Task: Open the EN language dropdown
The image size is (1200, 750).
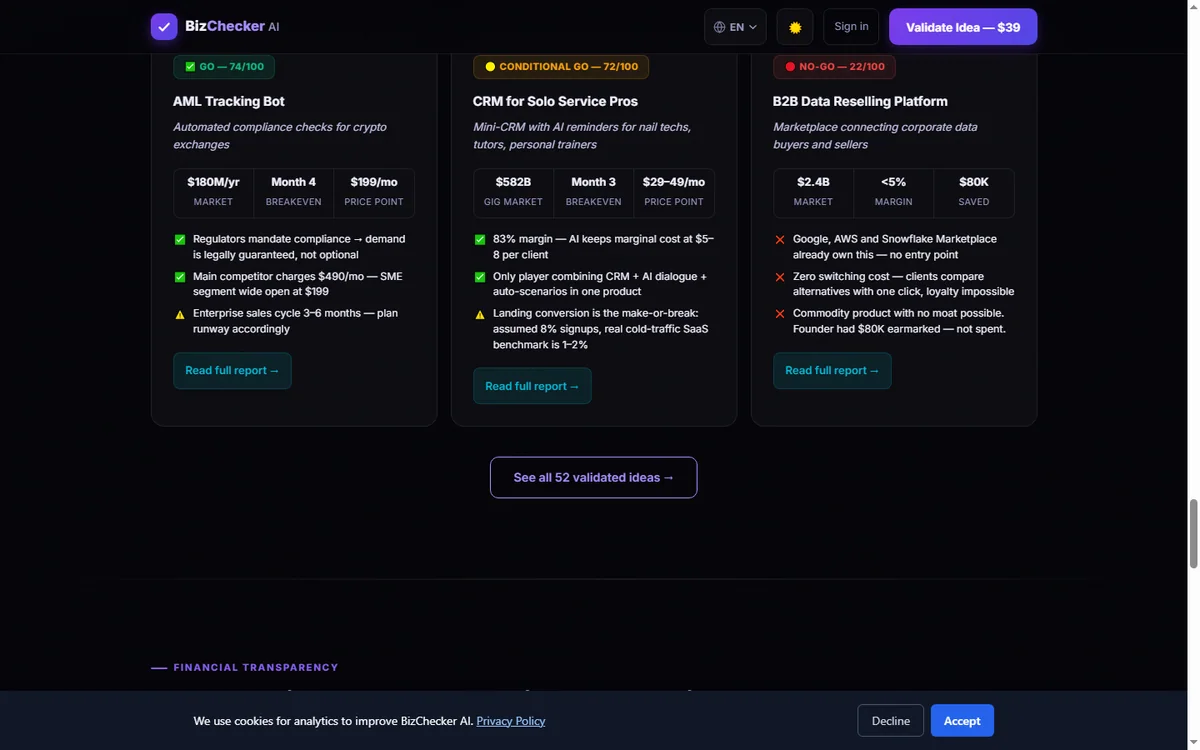Action: pos(735,27)
